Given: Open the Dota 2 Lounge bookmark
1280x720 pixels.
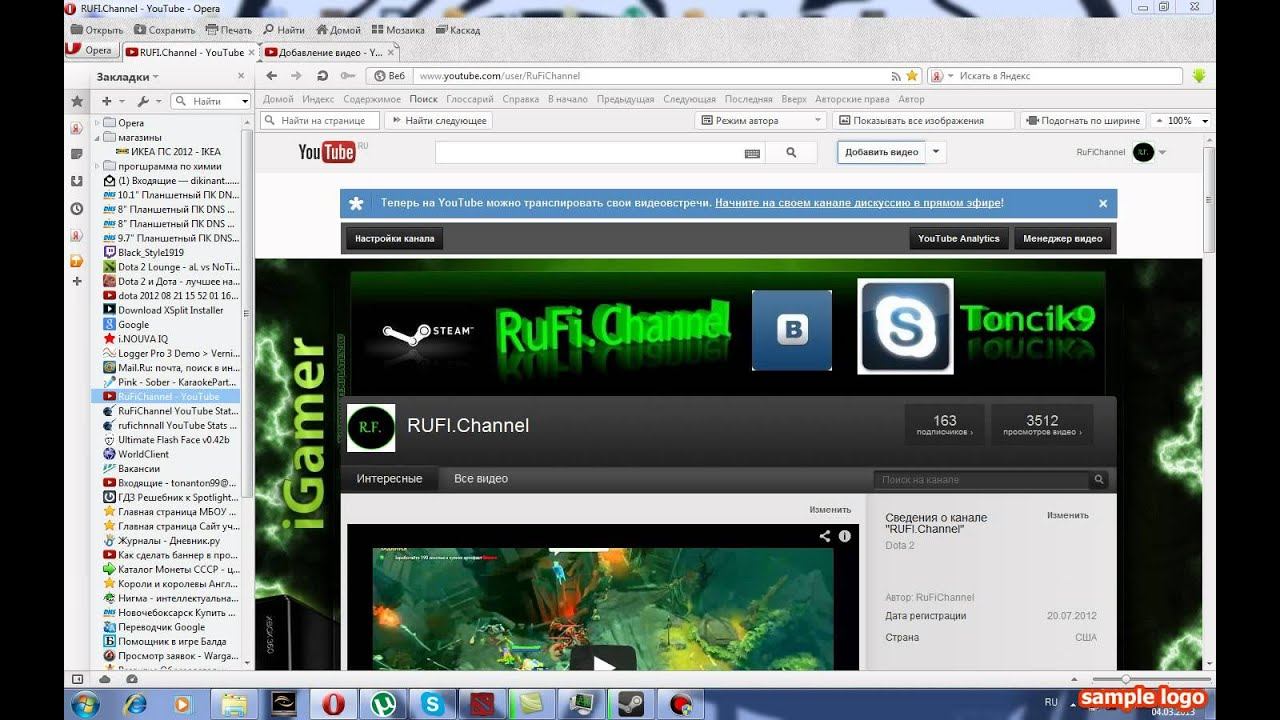Looking at the screenshot, I should [170, 267].
